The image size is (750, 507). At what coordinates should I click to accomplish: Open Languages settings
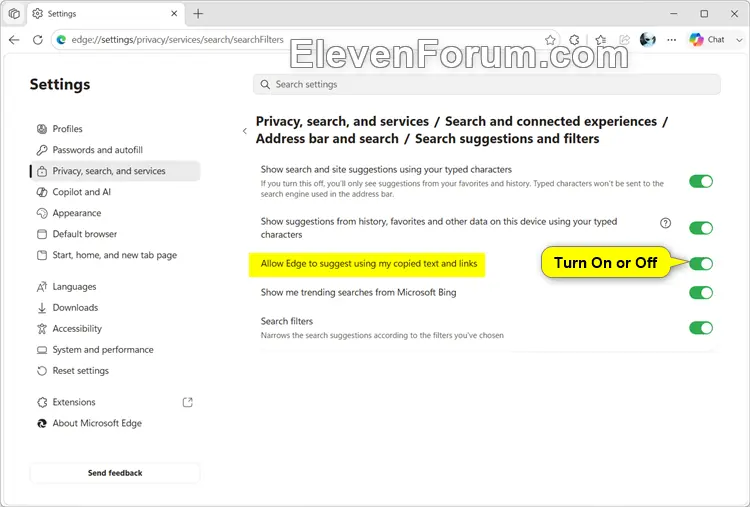[x=115, y=287]
